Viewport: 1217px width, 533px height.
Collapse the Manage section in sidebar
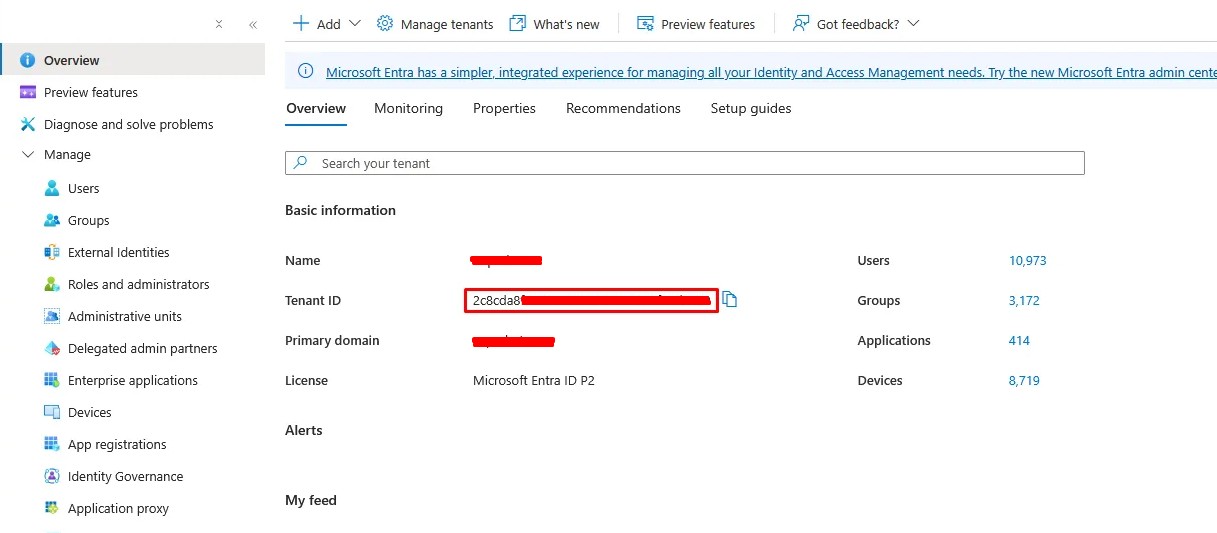tap(28, 155)
